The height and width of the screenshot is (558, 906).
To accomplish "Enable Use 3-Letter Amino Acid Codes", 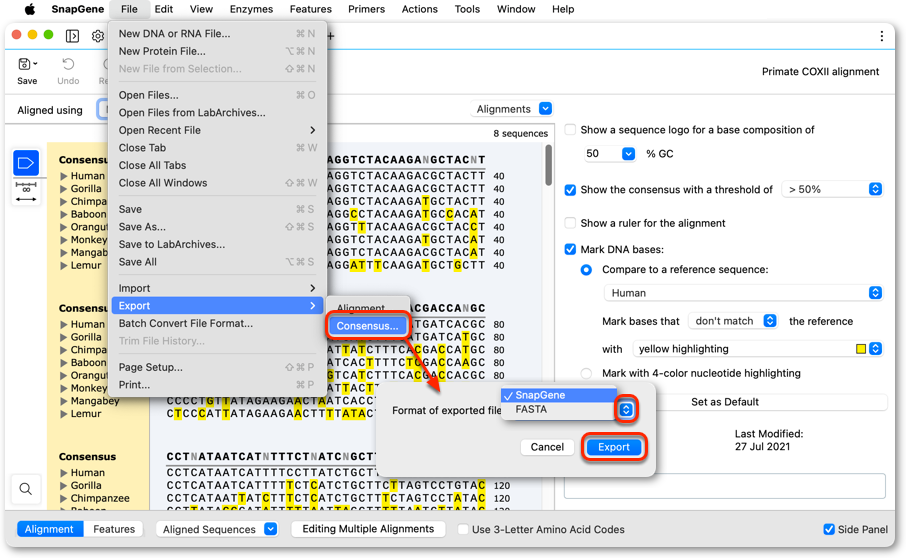I will point(463,529).
